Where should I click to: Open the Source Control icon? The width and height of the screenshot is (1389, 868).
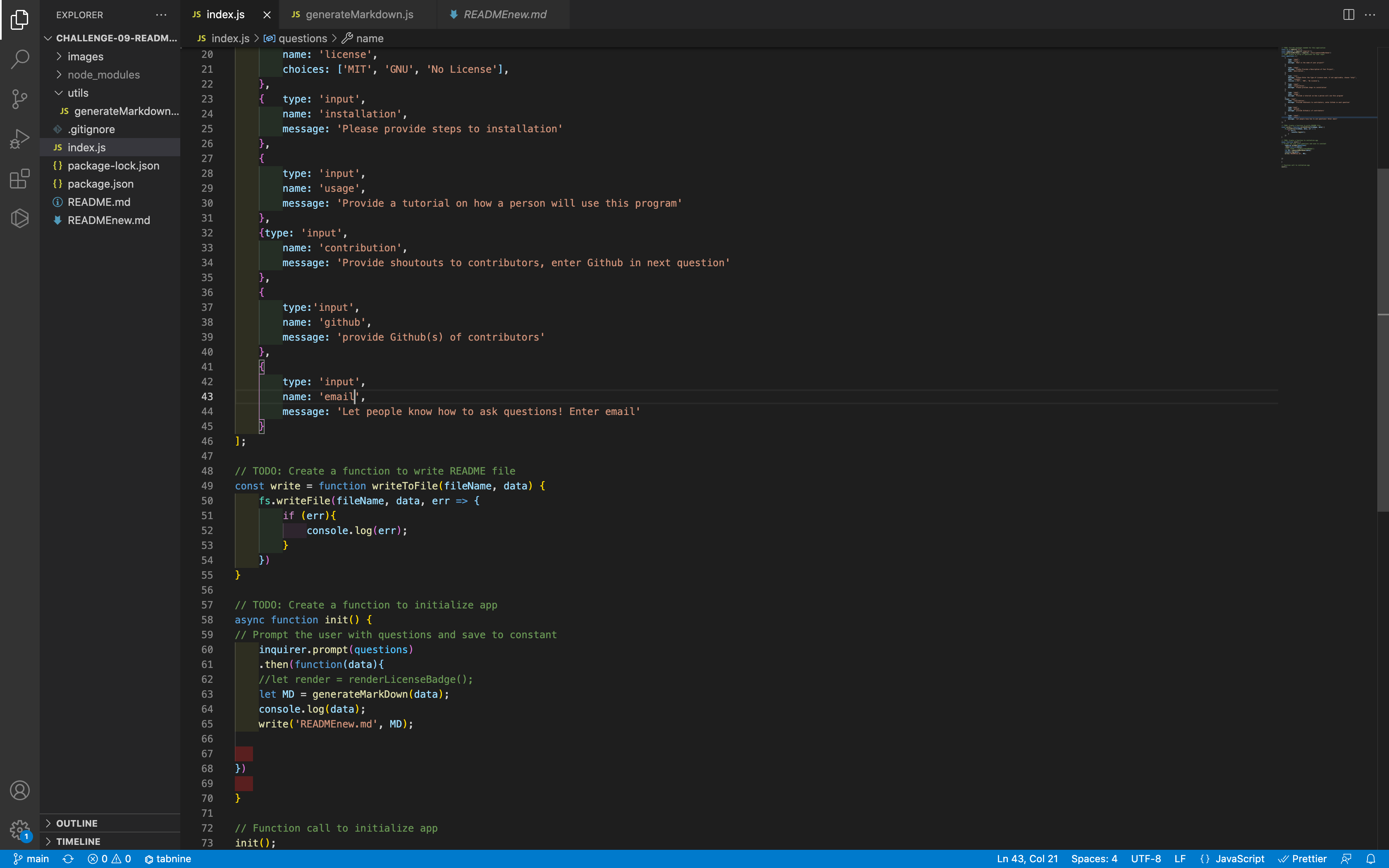[20, 99]
